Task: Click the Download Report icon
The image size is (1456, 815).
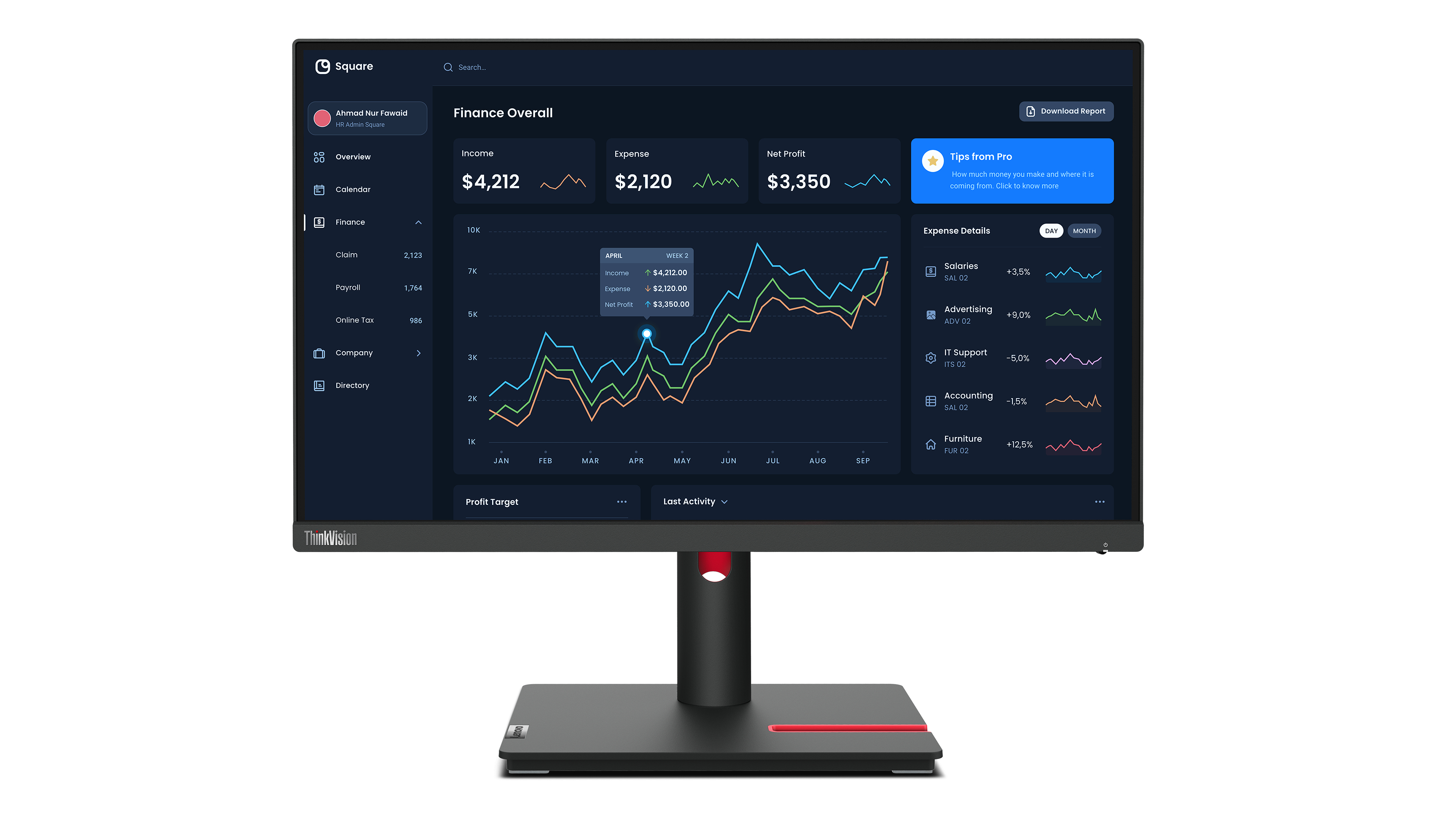Action: coord(1031,111)
